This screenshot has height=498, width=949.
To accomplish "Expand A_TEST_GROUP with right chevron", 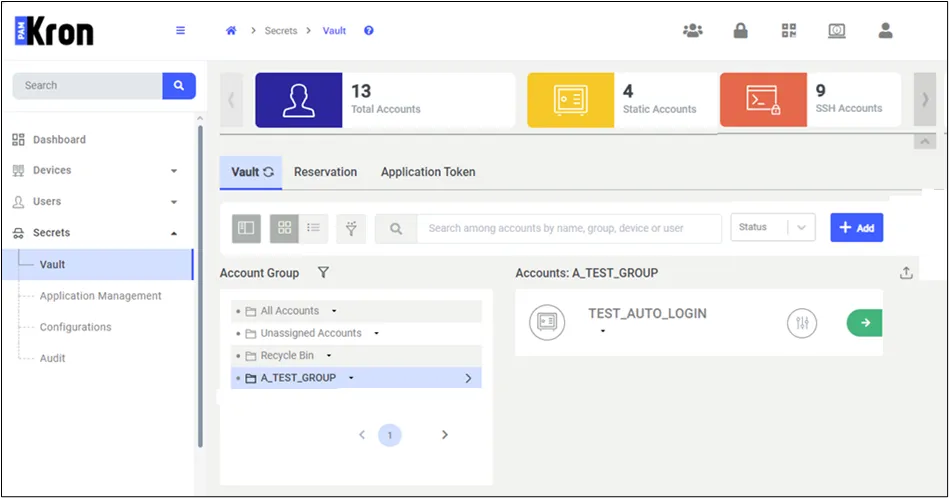I will tap(468, 378).
